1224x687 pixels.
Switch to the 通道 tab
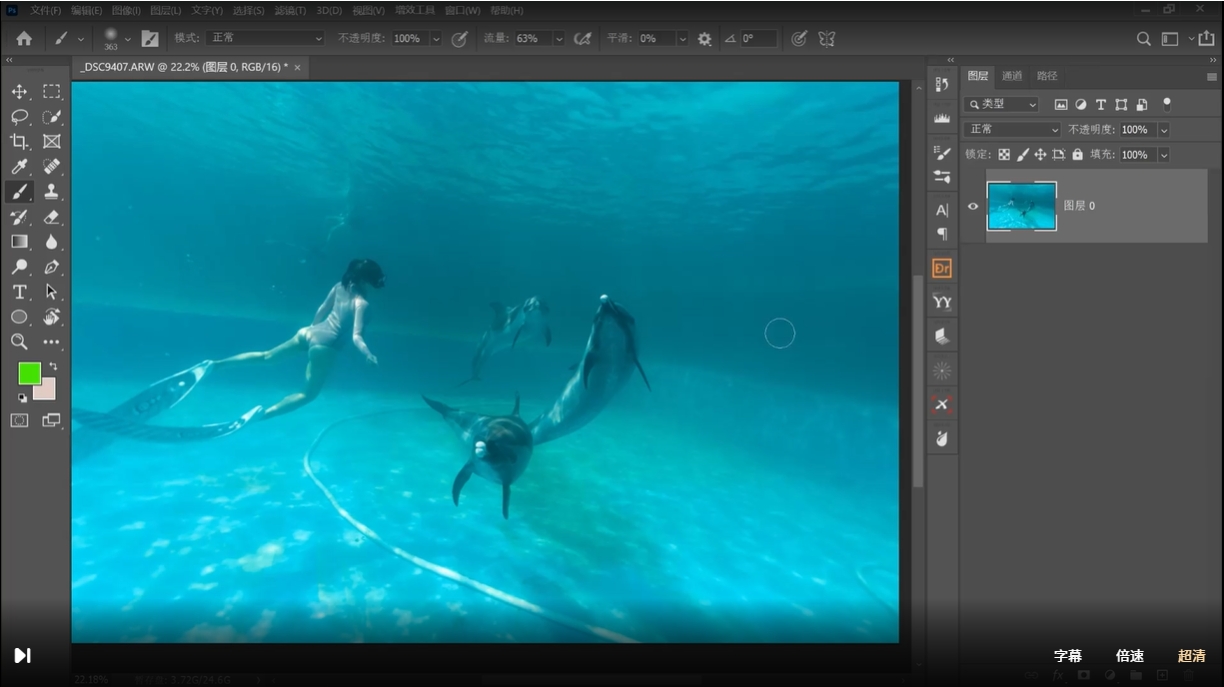[x=1012, y=76]
